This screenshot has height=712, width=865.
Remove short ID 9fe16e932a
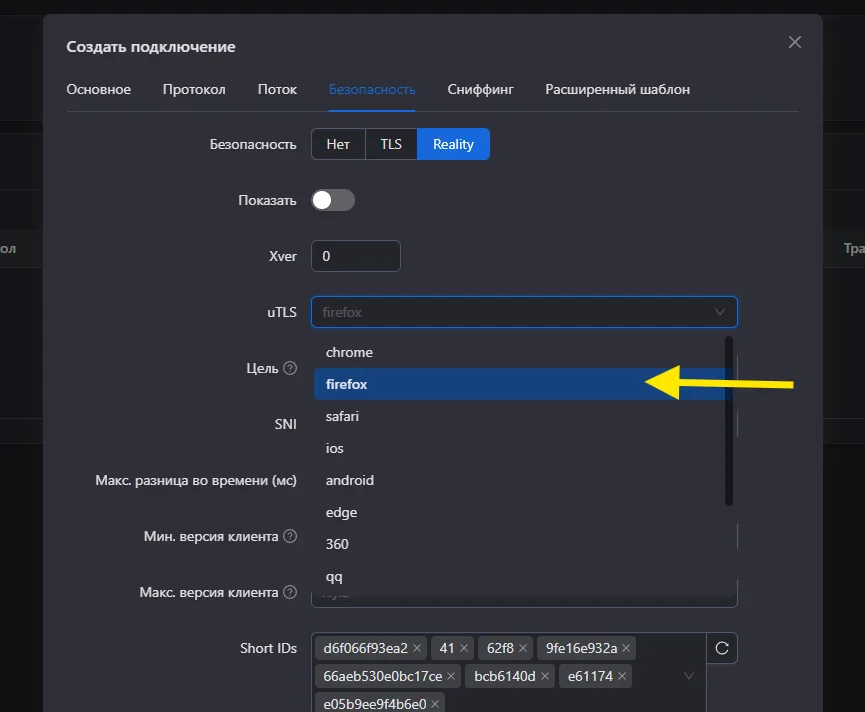pyautogui.click(x=626, y=648)
